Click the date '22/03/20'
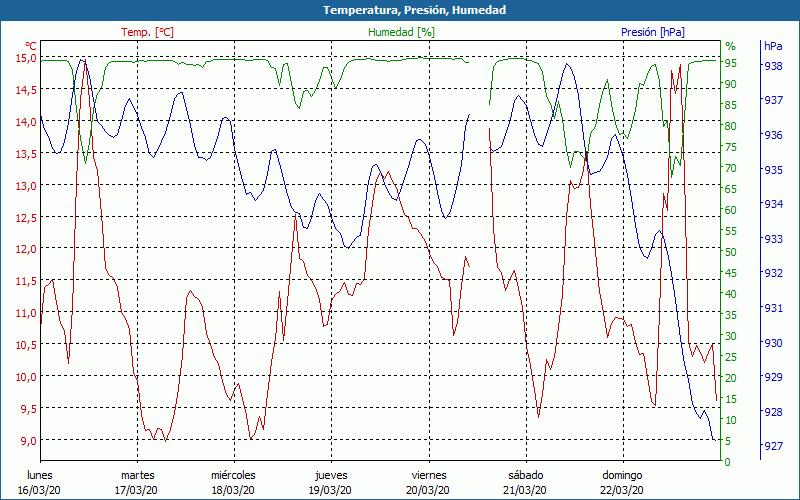Screen dimensions: 800x500 [622, 490]
